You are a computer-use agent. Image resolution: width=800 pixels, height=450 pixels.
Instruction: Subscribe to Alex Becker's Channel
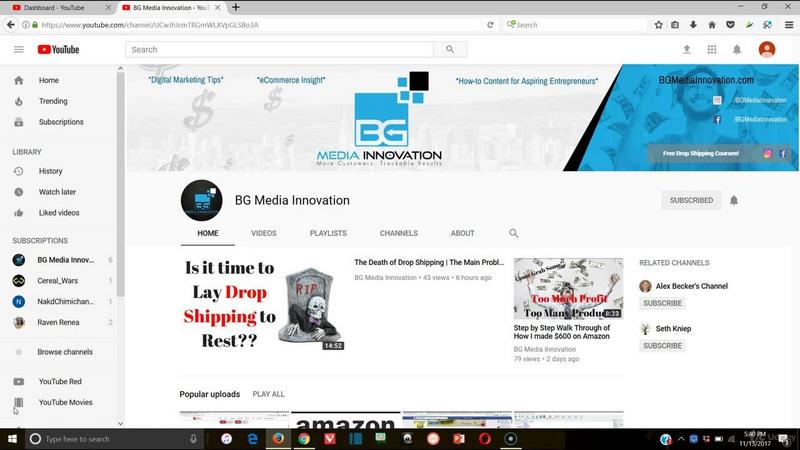click(x=662, y=303)
